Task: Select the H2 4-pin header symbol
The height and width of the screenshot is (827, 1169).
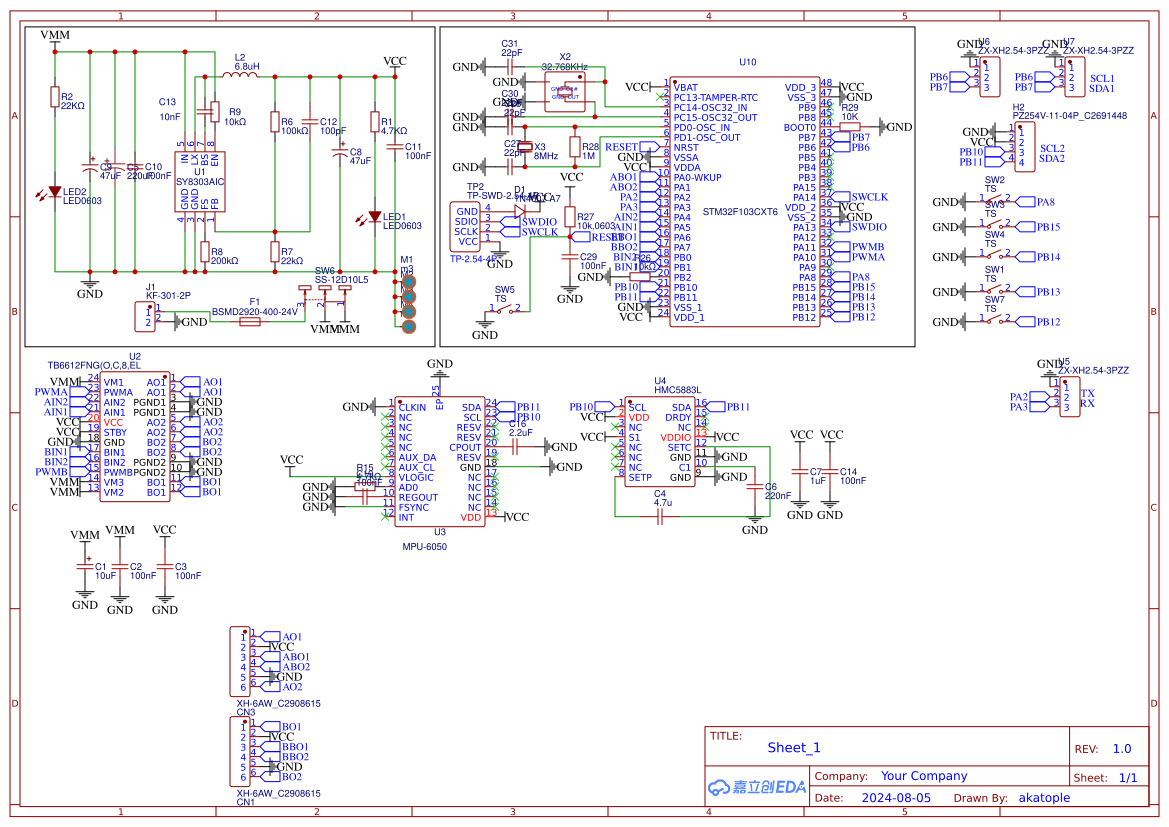Action: click(1025, 147)
